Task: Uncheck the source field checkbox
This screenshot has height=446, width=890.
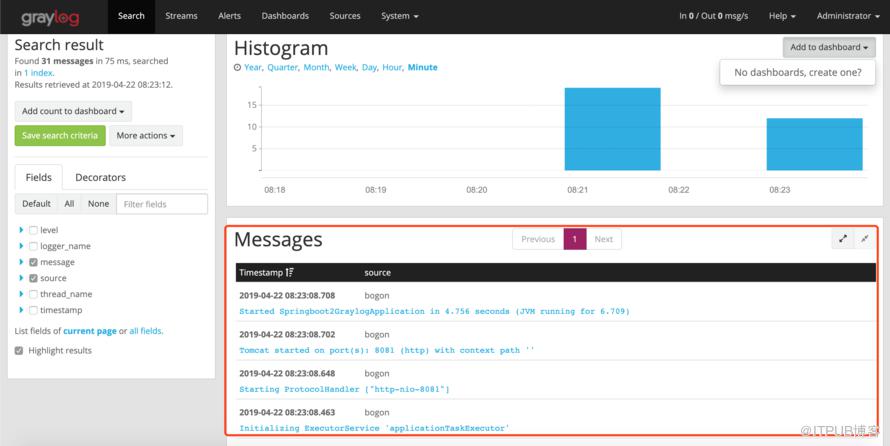Action: click(x=33, y=278)
